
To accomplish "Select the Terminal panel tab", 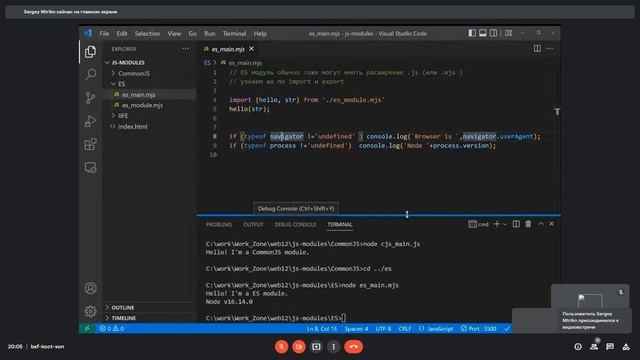I will 340,224.
